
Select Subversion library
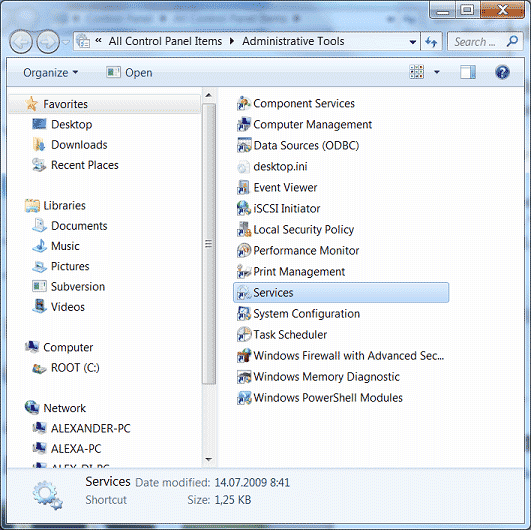pos(78,287)
